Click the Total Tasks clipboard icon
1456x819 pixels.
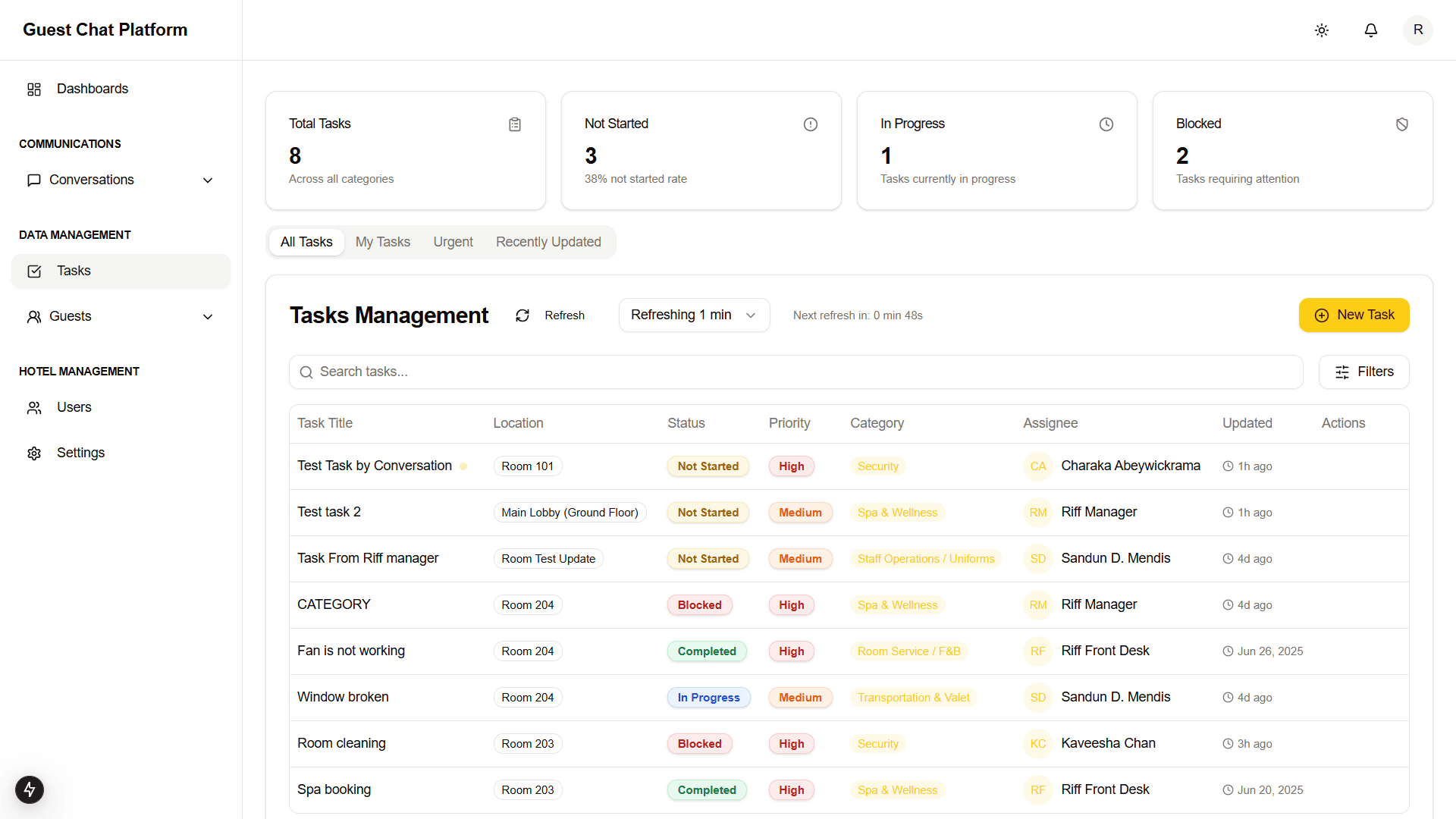pos(515,124)
